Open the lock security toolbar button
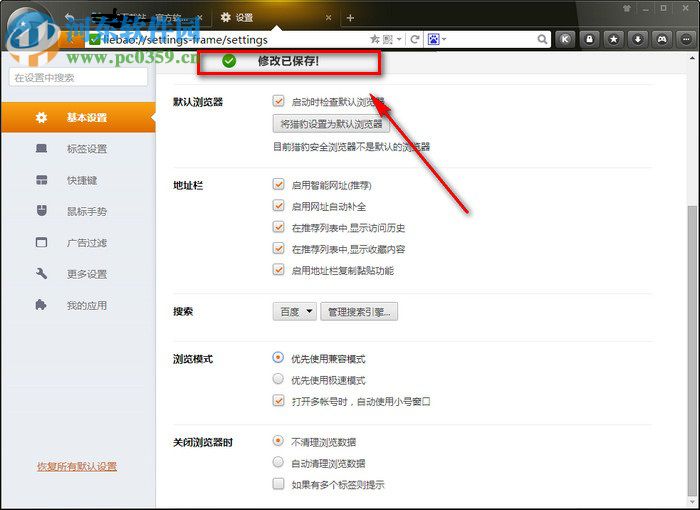Image resolution: width=700 pixels, height=510 pixels. pyautogui.click(x=589, y=39)
